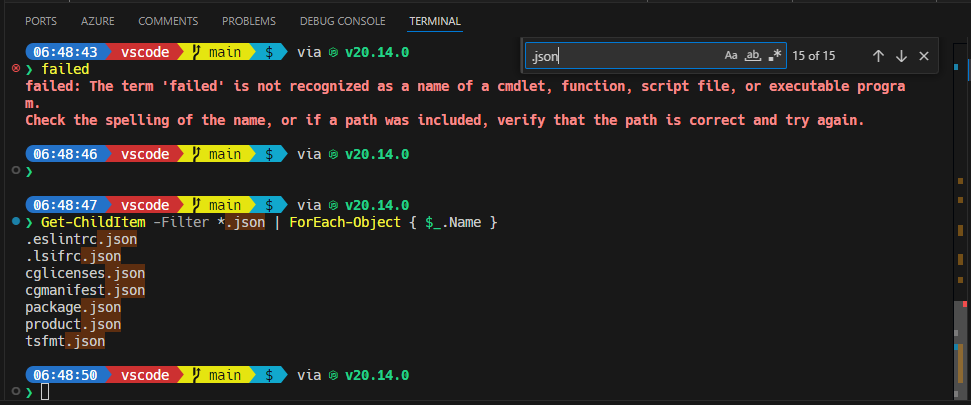Click gray circle decoration at current prompt
This screenshot has width=971, height=405.
pos(15,392)
